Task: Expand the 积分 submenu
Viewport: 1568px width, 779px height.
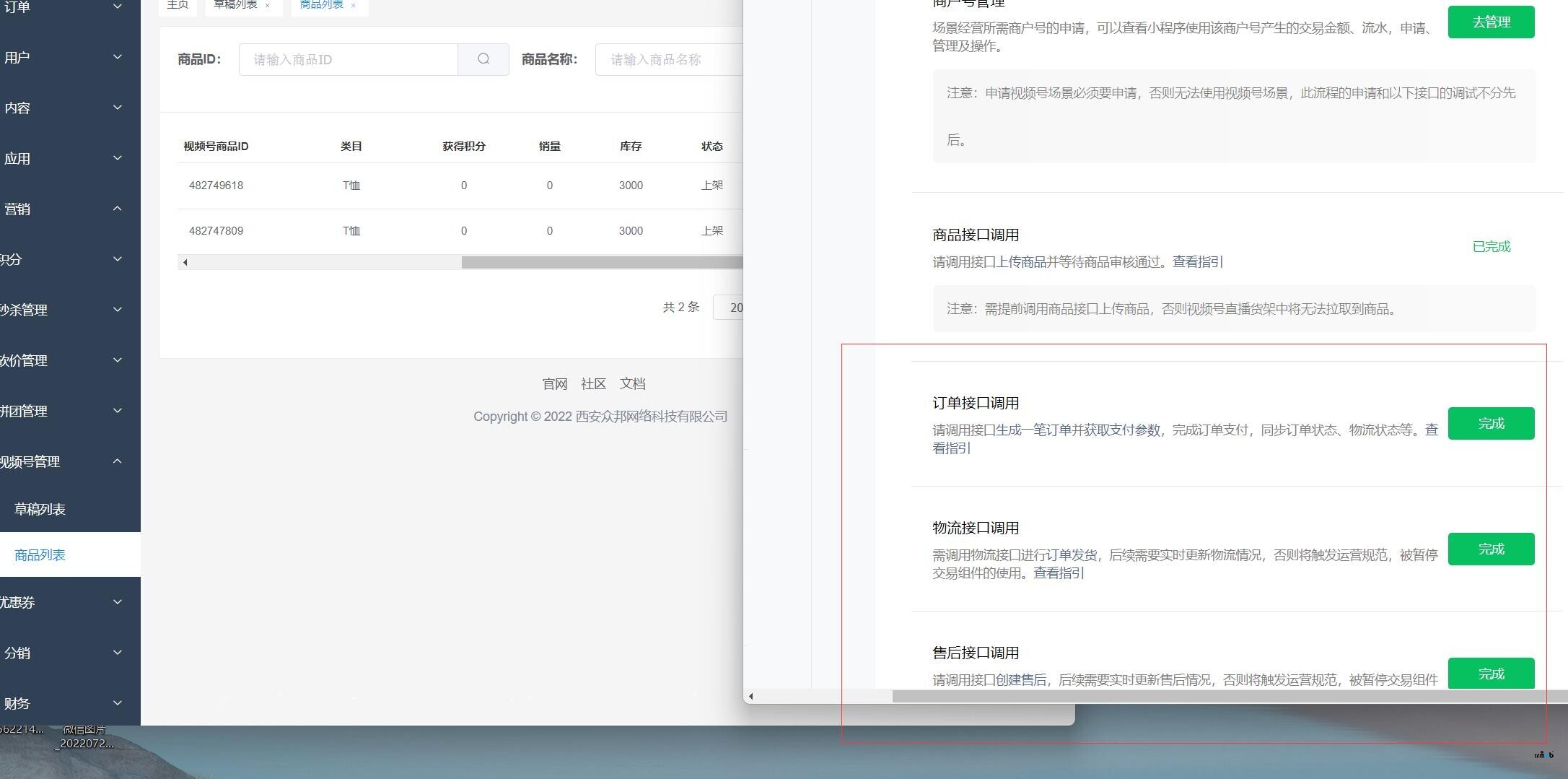Action: 118,259
